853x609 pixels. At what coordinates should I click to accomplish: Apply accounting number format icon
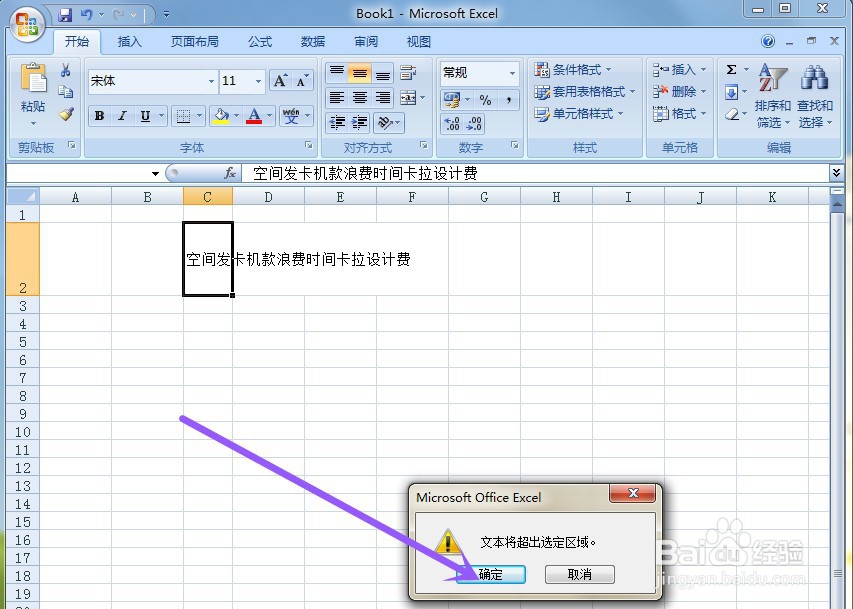452,100
